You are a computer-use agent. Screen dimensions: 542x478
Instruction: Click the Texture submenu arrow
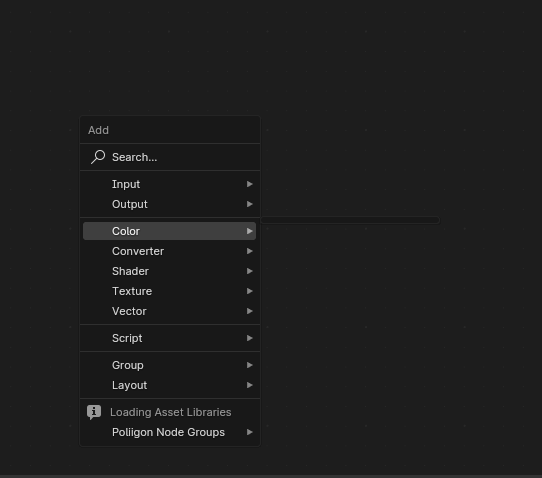(x=250, y=291)
